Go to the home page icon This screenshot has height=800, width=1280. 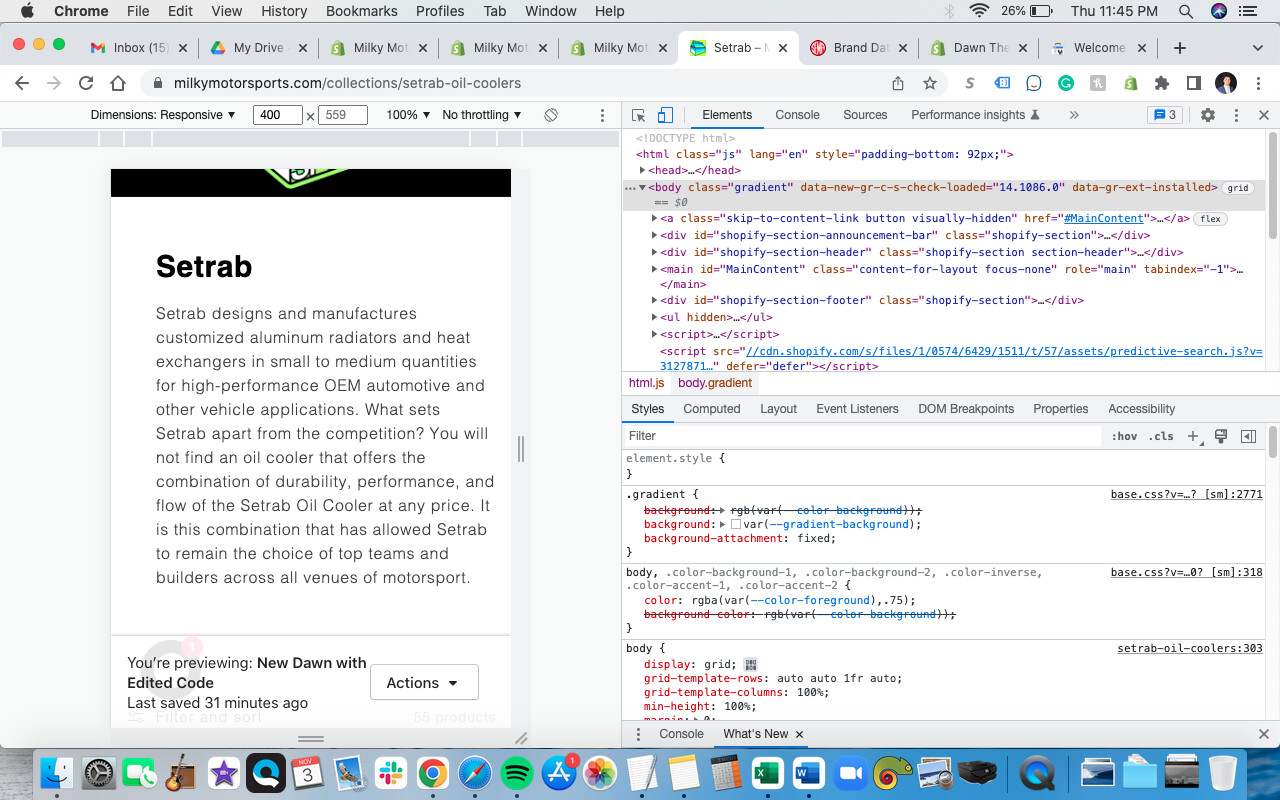pos(118,83)
